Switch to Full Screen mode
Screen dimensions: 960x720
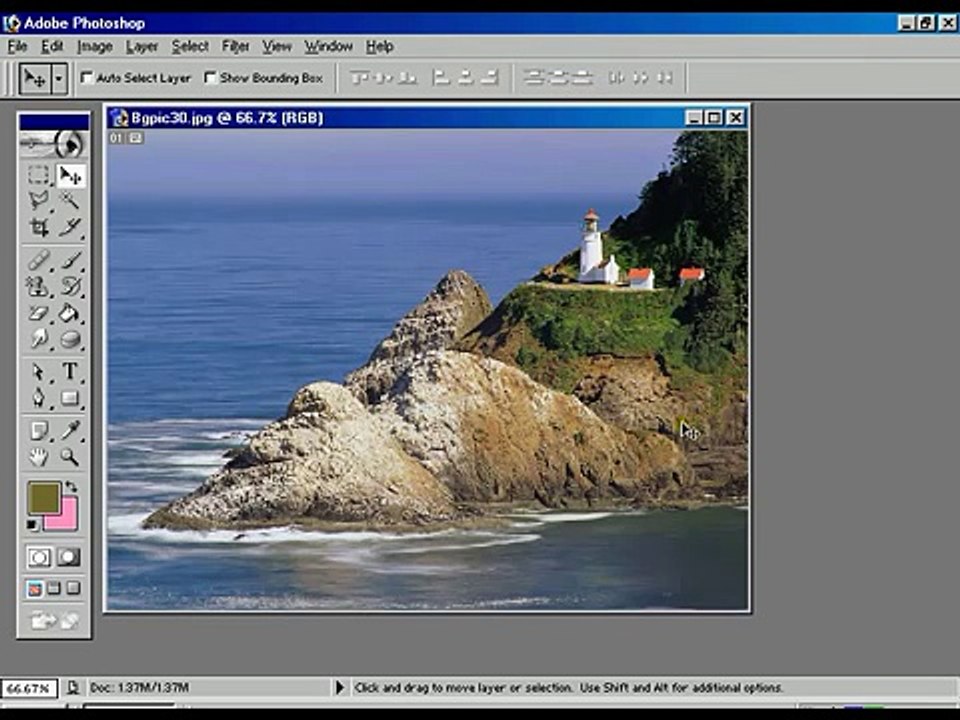[x=73, y=589]
